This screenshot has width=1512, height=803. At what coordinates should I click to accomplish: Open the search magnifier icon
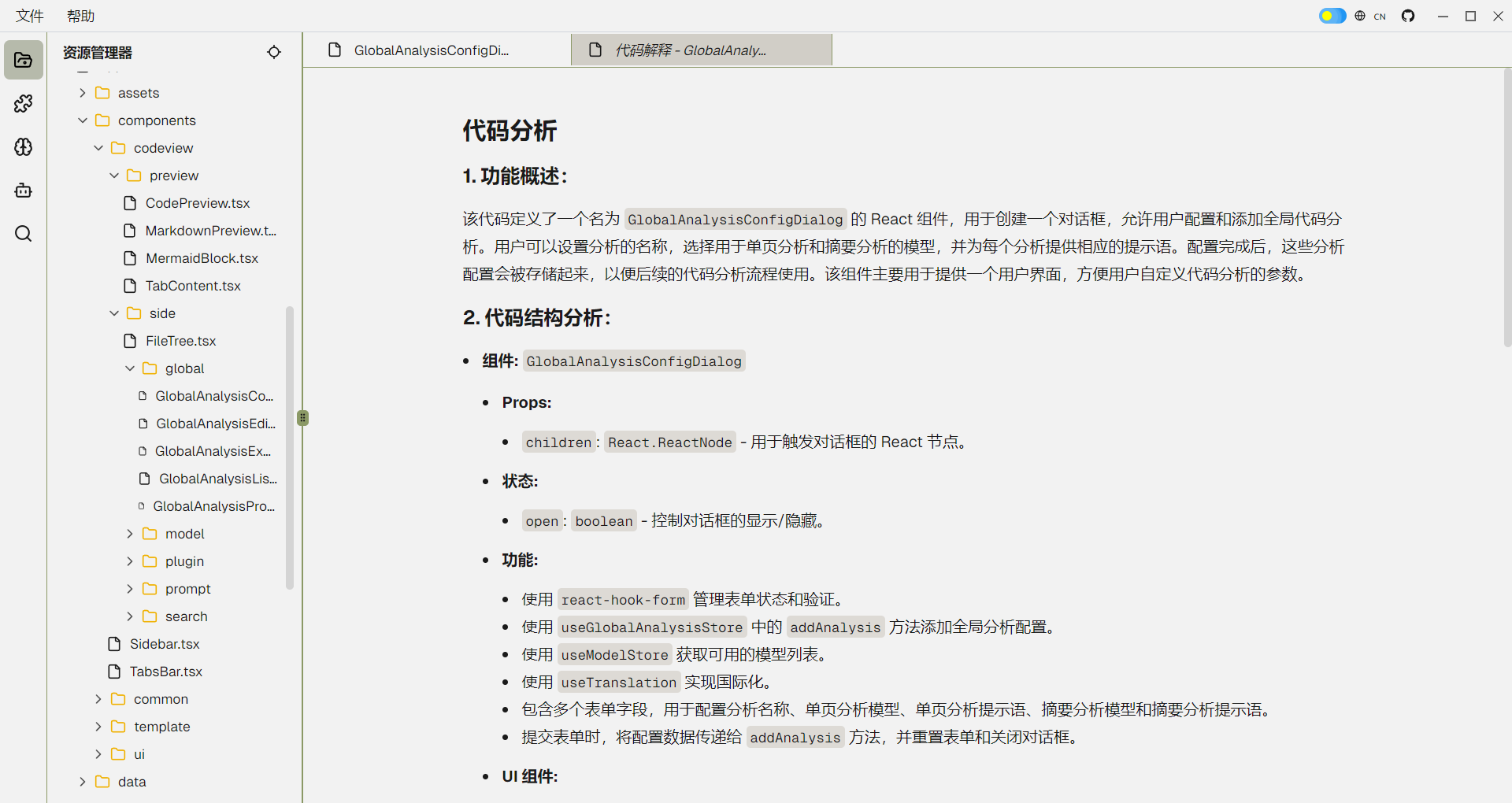(x=23, y=233)
